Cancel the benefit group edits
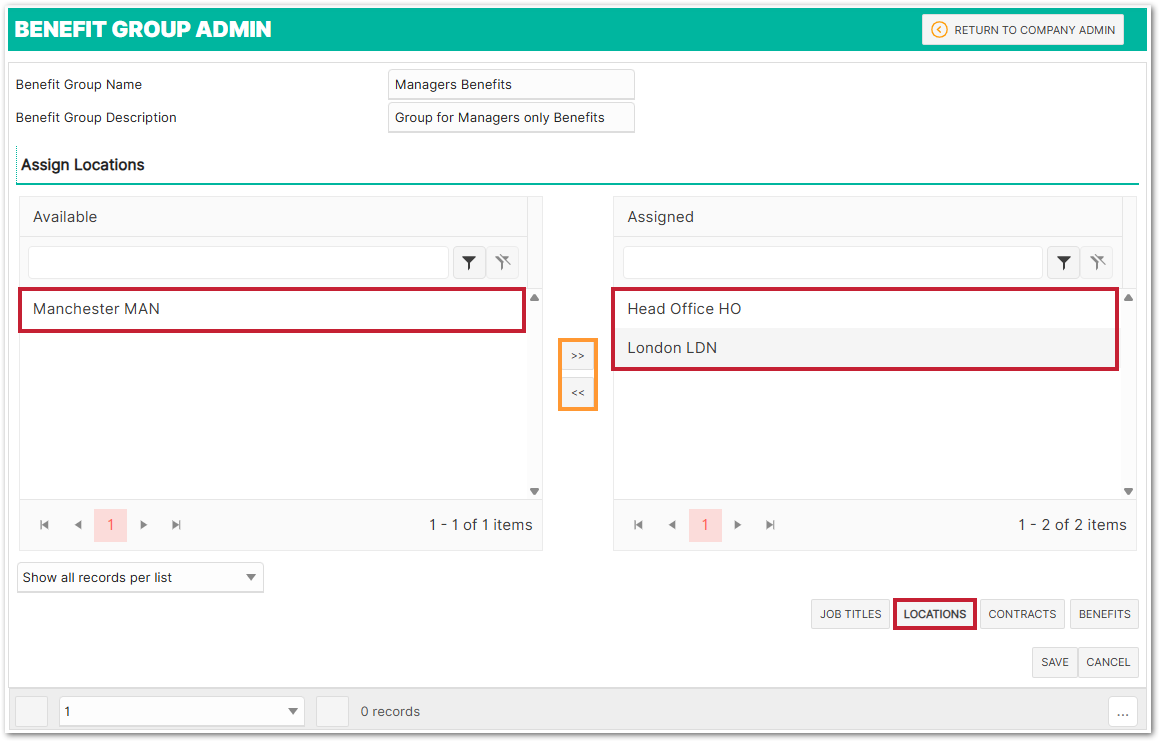The image size is (1160, 742). pyautogui.click(x=1108, y=662)
